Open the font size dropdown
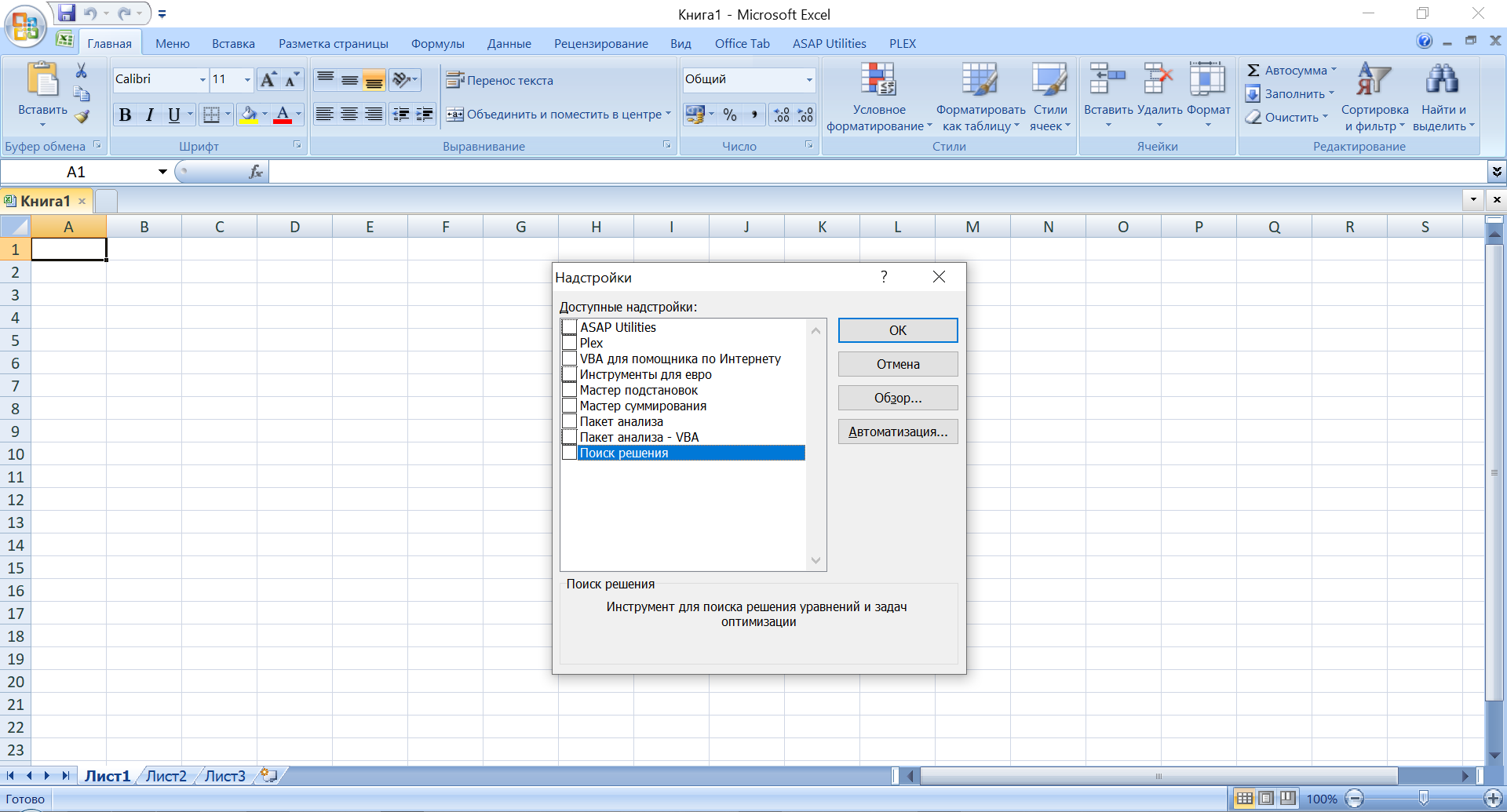Screen dimensions: 1507x812 (x=247, y=79)
